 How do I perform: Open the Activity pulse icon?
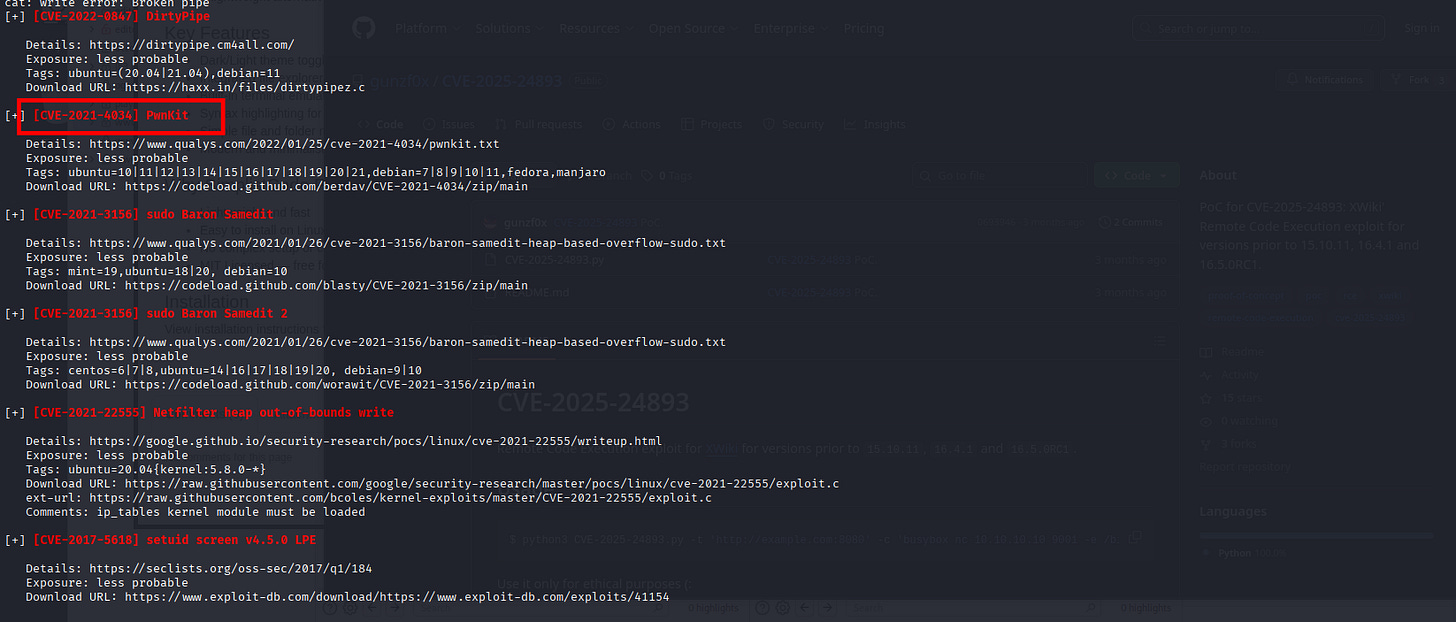pyautogui.click(x=1208, y=375)
